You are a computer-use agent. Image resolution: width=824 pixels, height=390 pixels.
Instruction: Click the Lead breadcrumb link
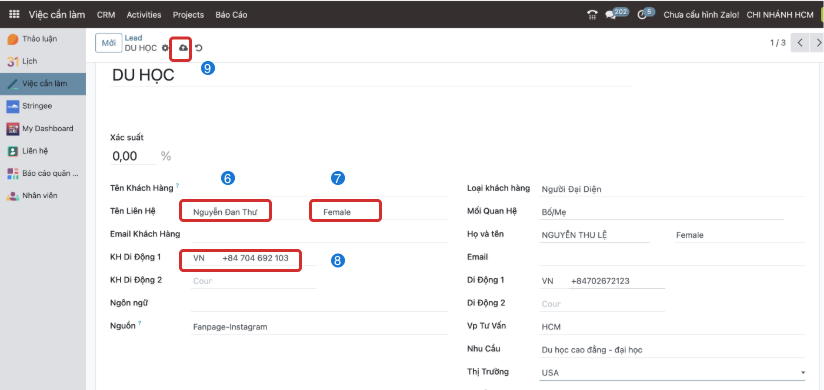tap(133, 38)
